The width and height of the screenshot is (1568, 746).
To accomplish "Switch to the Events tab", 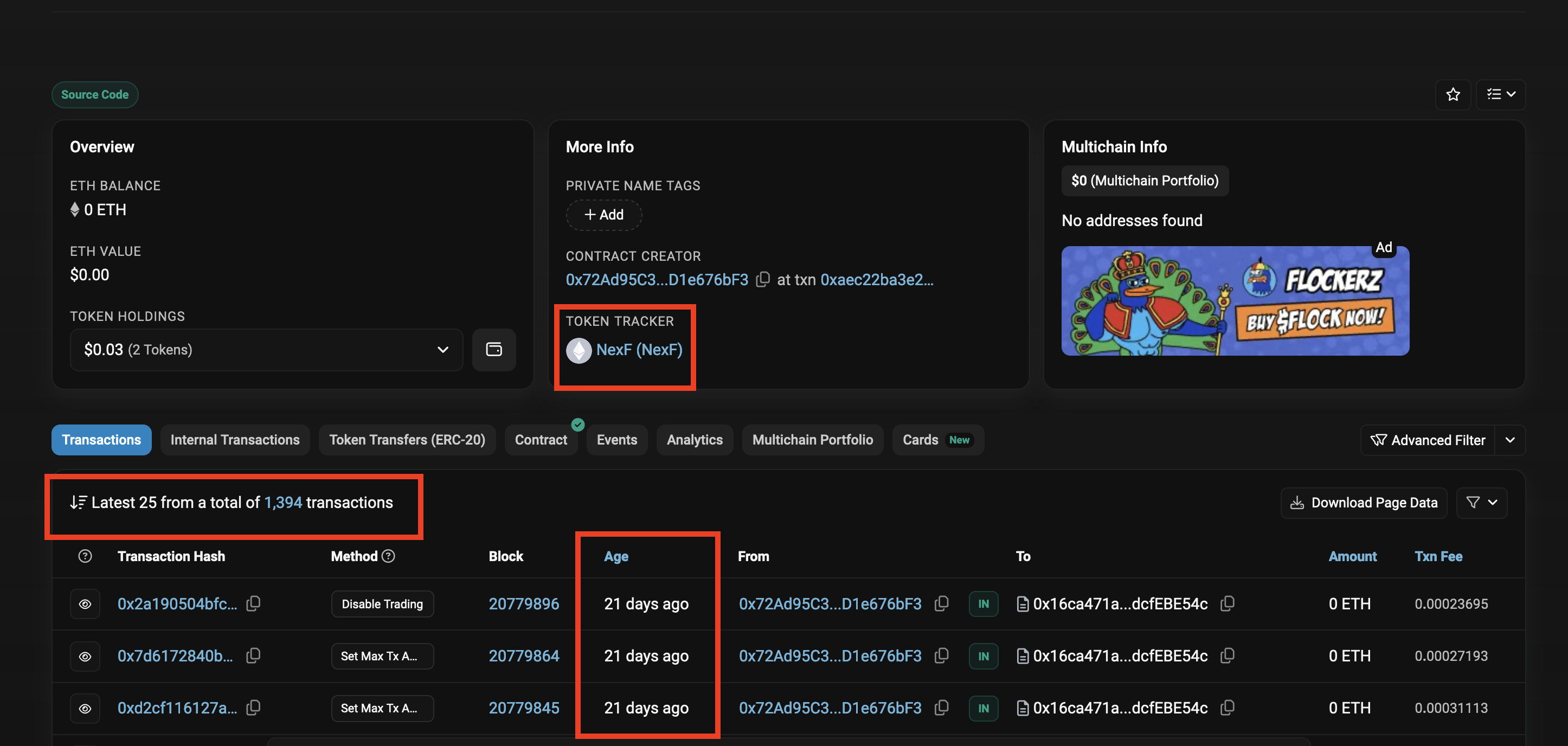I will (616, 440).
